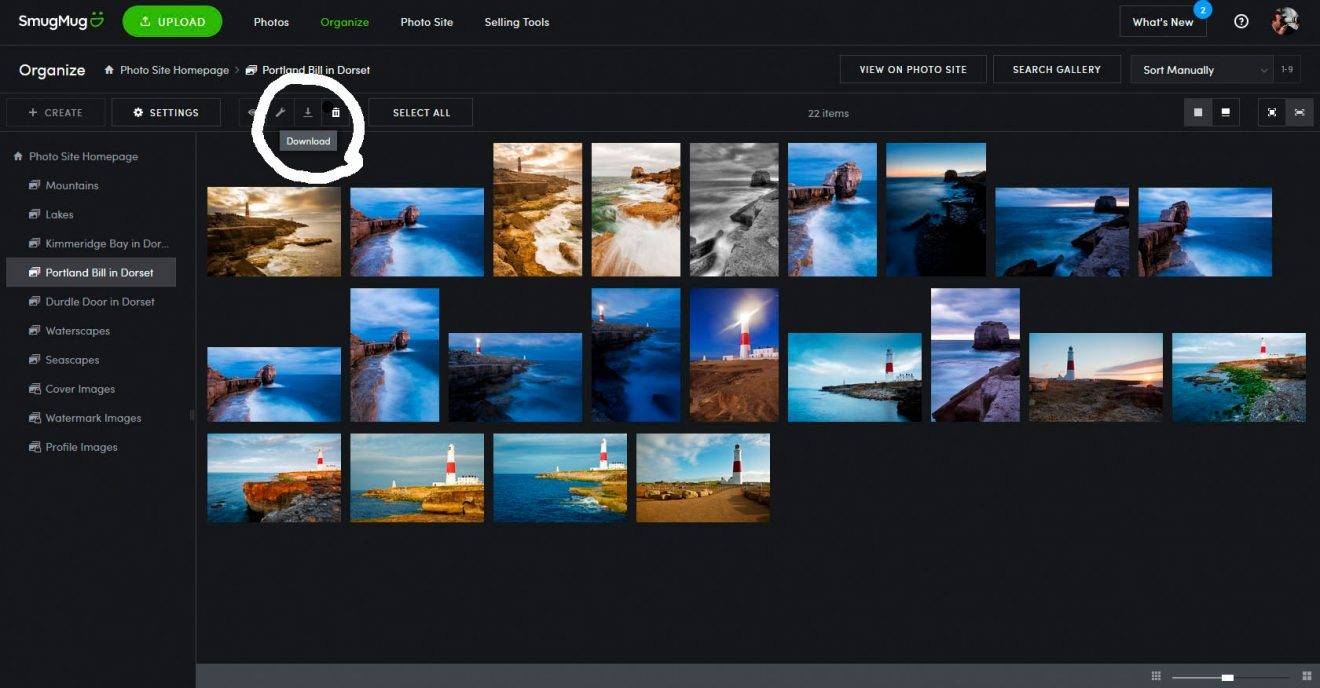Click the 1-9 sort order control
Screen dimensions: 1320x688
(1287, 69)
